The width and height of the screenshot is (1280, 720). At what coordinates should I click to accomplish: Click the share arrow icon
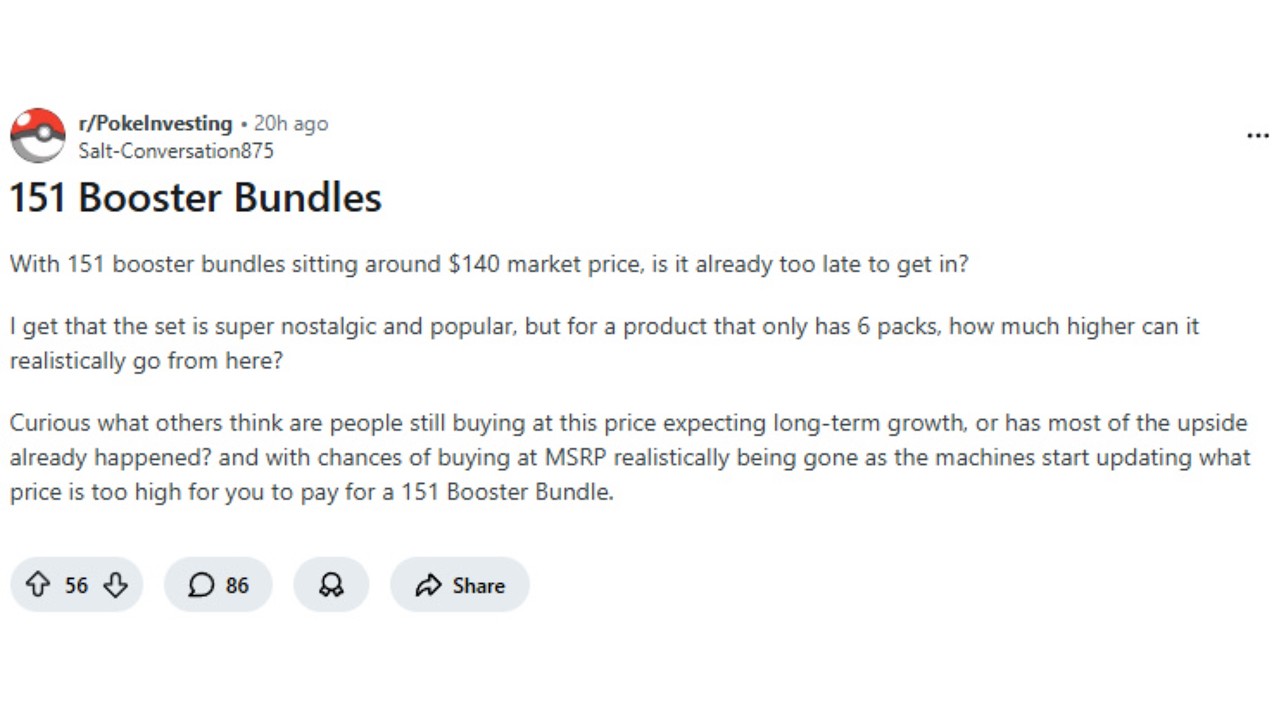tap(429, 585)
